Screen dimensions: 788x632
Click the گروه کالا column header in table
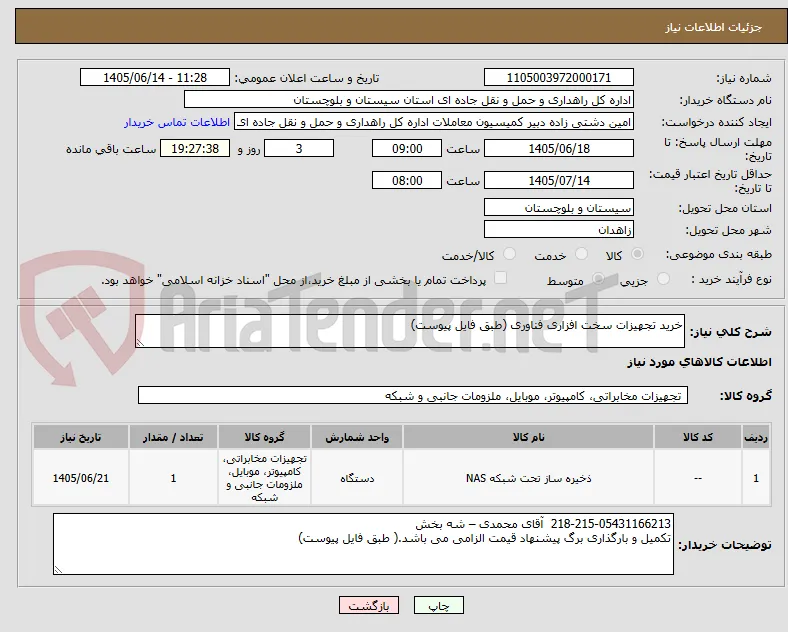click(x=264, y=437)
